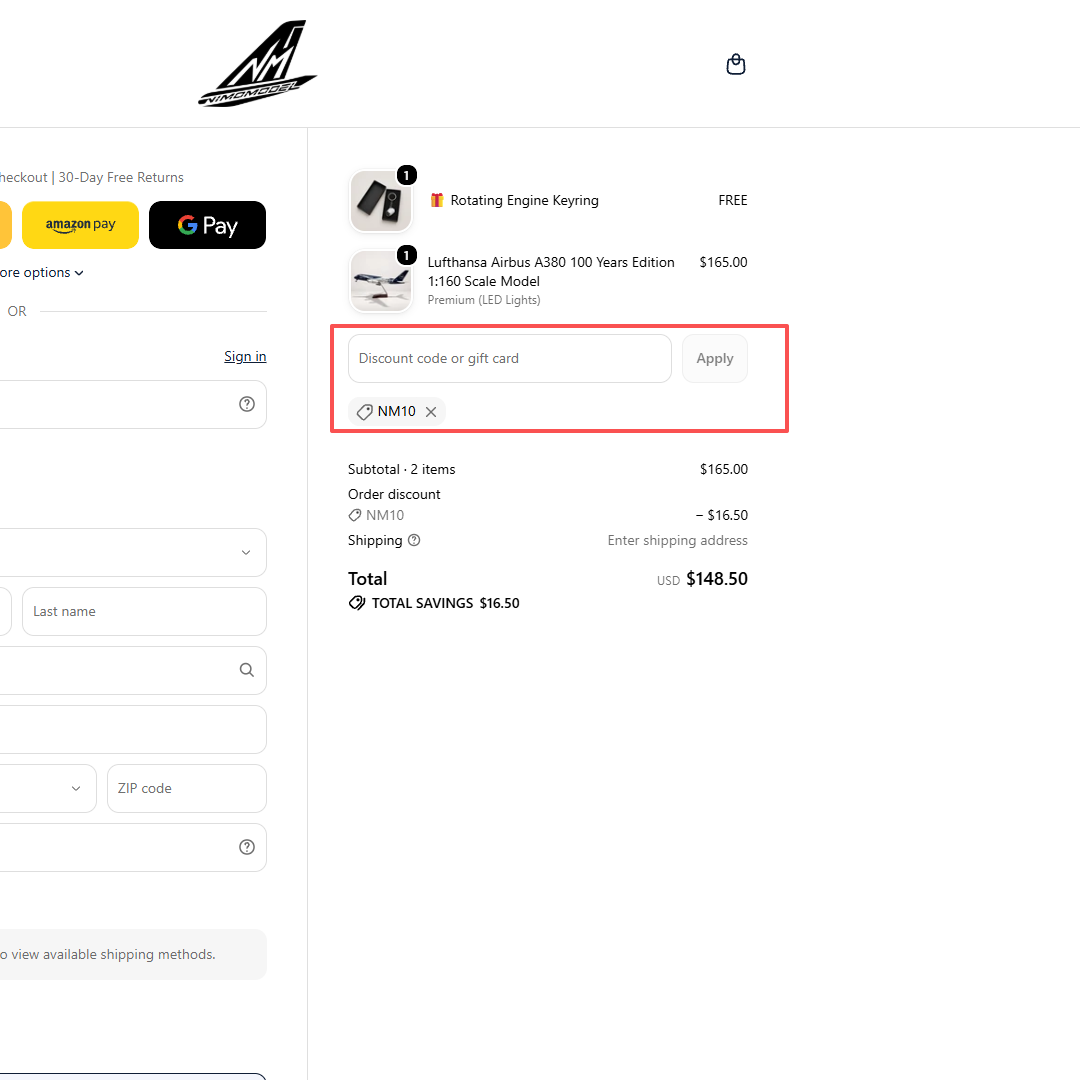The height and width of the screenshot is (1080, 1080).
Task: Click the 'Subtotal · 2 items' label
Action: click(x=402, y=470)
